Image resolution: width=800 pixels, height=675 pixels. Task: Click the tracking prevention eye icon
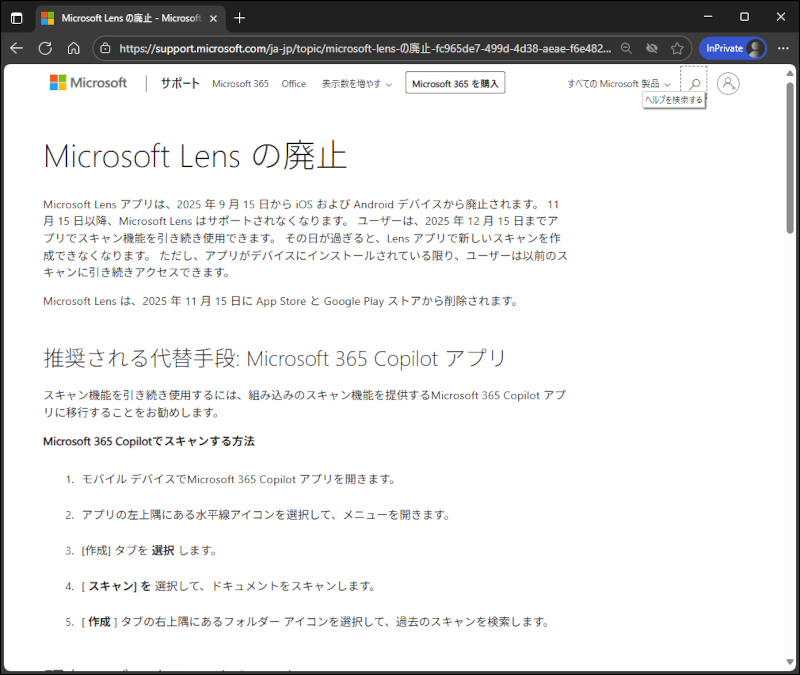coord(652,48)
